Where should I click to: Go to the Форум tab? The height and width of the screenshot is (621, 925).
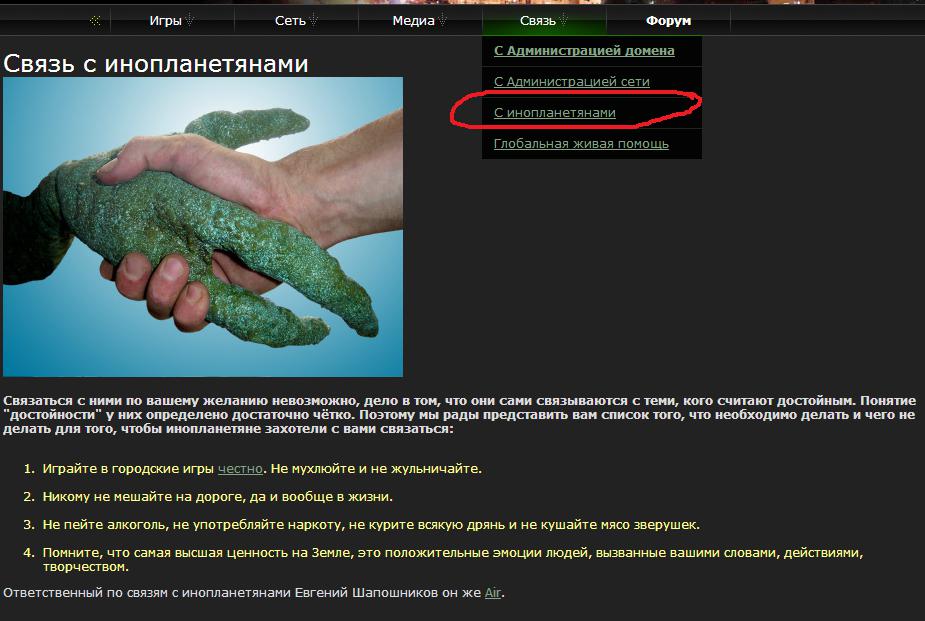click(668, 21)
